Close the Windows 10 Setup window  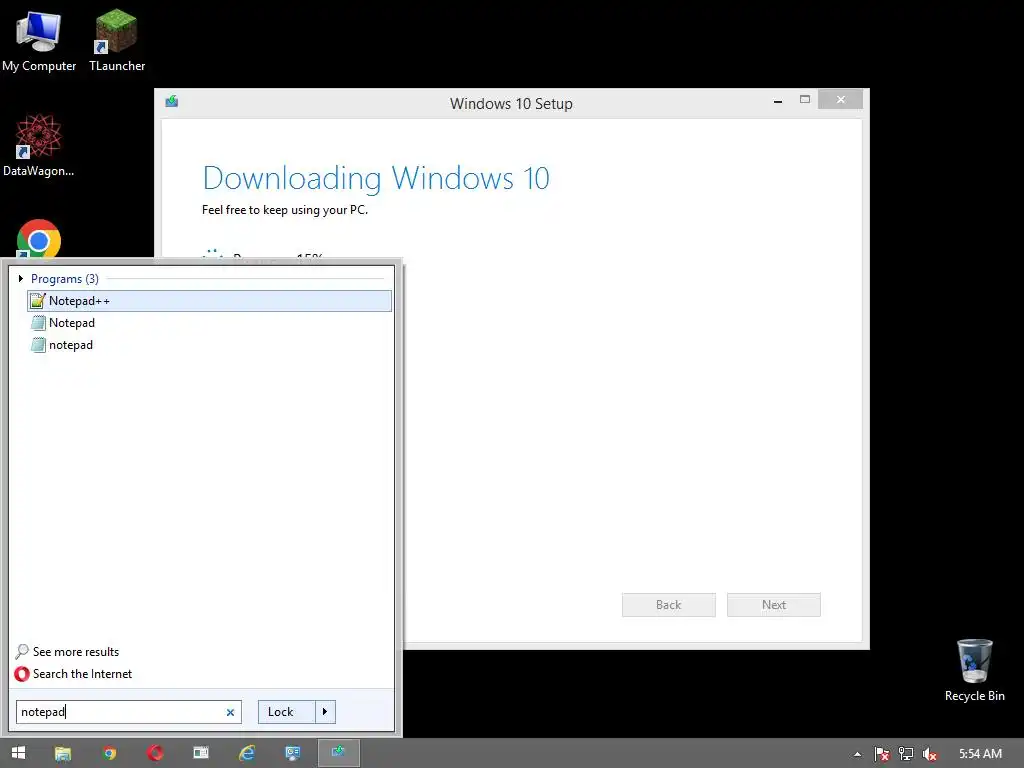pyautogui.click(x=840, y=99)
